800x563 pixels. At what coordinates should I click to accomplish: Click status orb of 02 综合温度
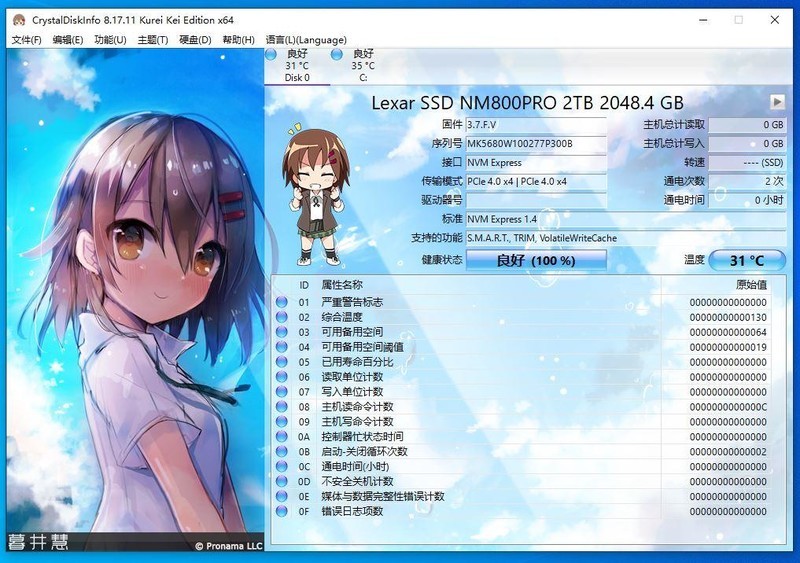(x=282, y=317)
